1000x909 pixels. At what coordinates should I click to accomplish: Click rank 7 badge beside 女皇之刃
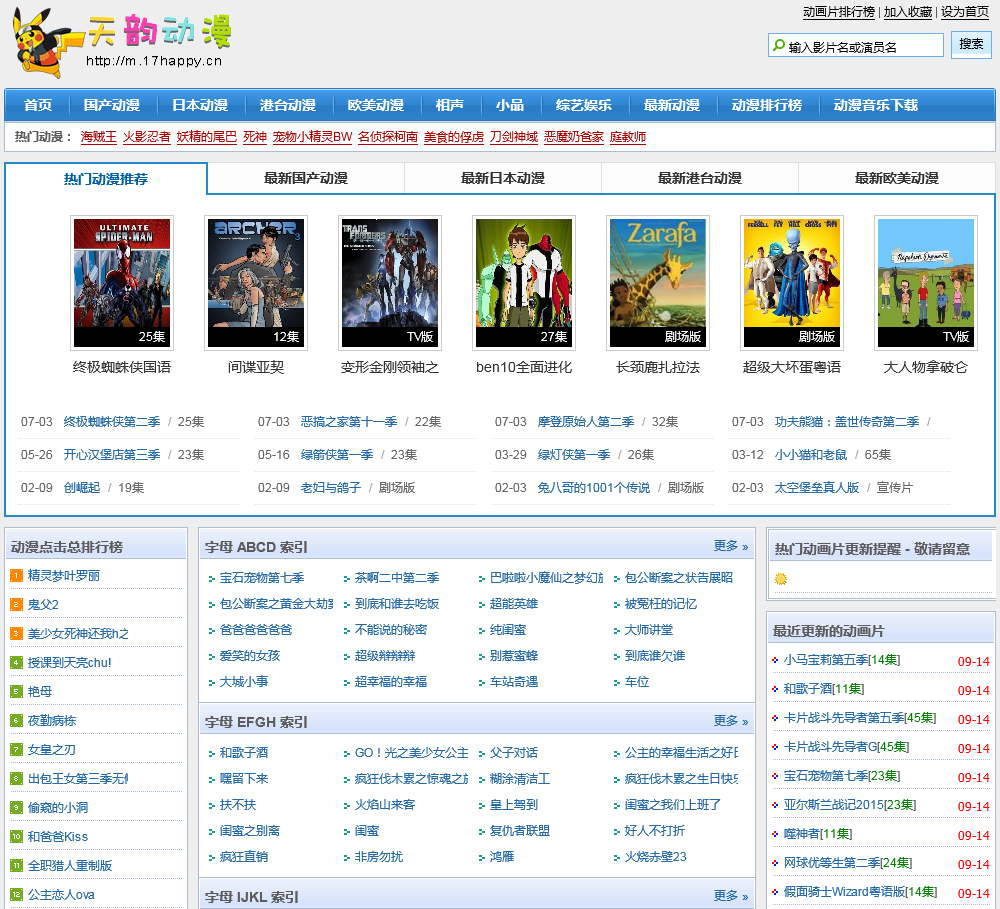17,750
